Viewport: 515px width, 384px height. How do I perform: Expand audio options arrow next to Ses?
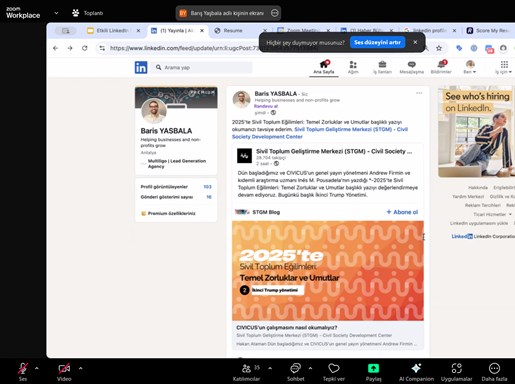pos(37,368)
